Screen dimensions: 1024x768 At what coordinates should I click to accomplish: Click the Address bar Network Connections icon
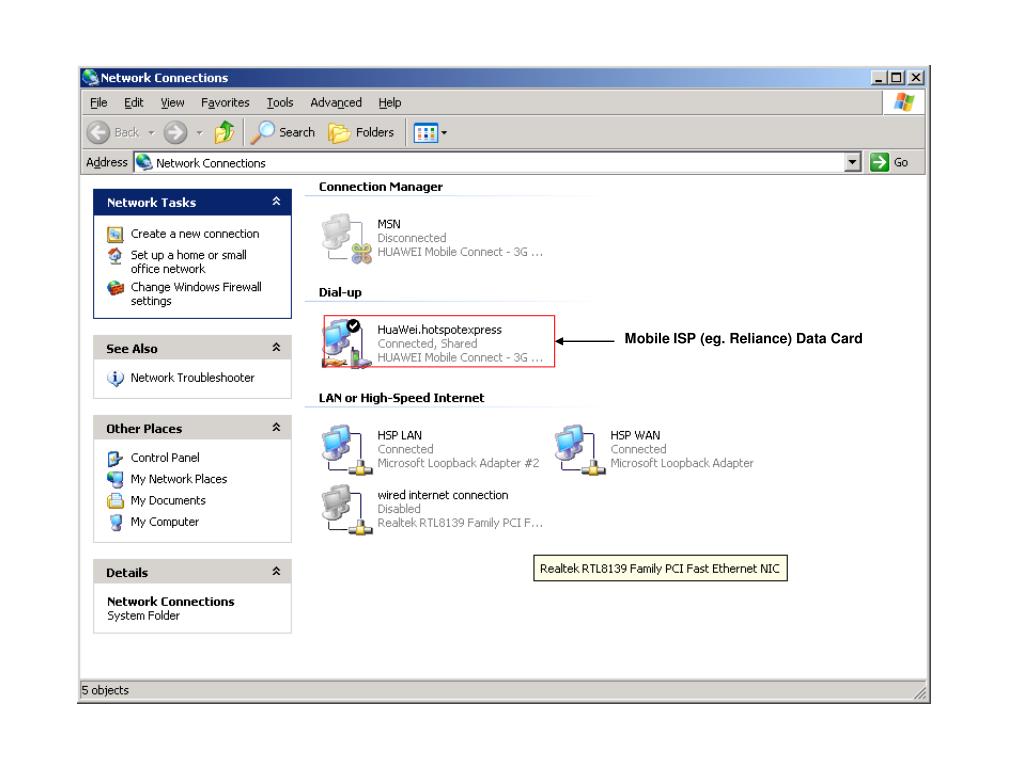(144, 162)
